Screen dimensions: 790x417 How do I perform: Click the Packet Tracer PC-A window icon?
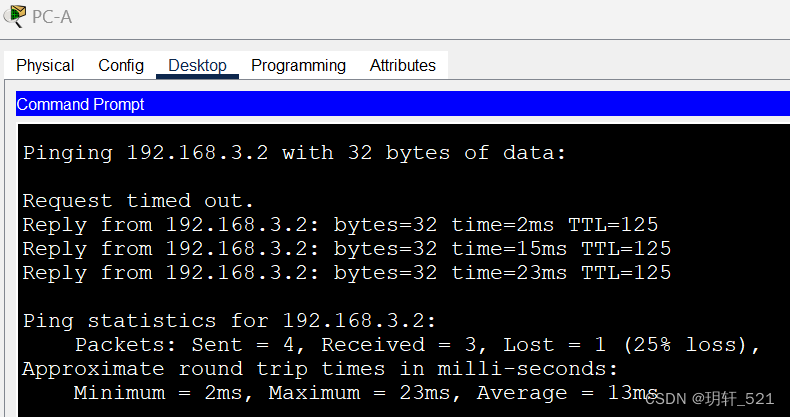pyautogui.click(x=15, y=16)
